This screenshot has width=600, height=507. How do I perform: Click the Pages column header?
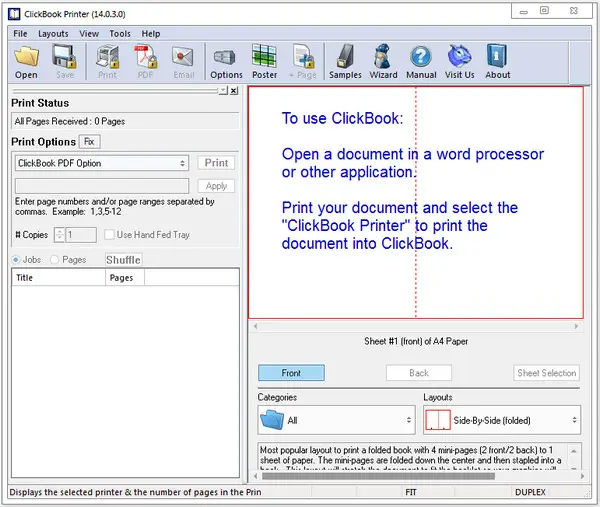pos(125,278)
